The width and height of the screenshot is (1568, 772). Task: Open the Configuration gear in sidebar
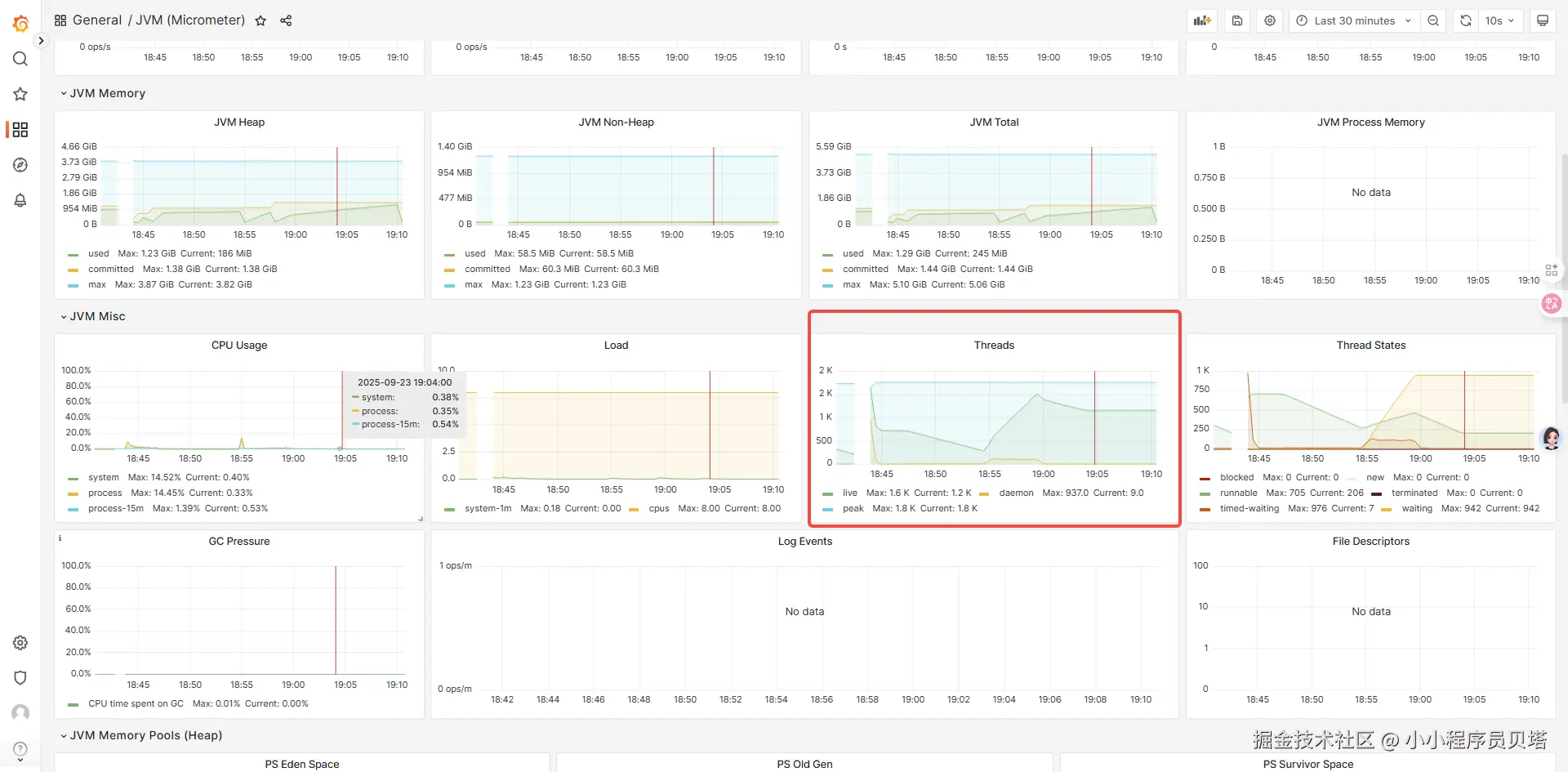tap(20, 643)
